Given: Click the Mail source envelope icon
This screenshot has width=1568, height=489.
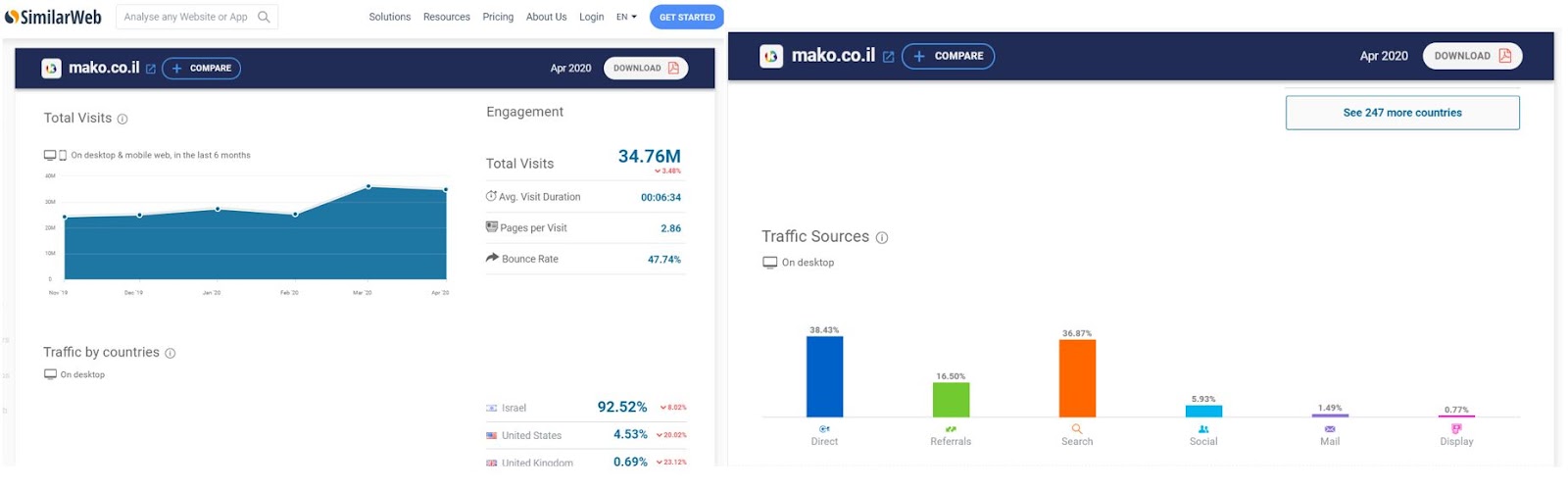Looking at the screenshot, I should (x=1330, y=429).
